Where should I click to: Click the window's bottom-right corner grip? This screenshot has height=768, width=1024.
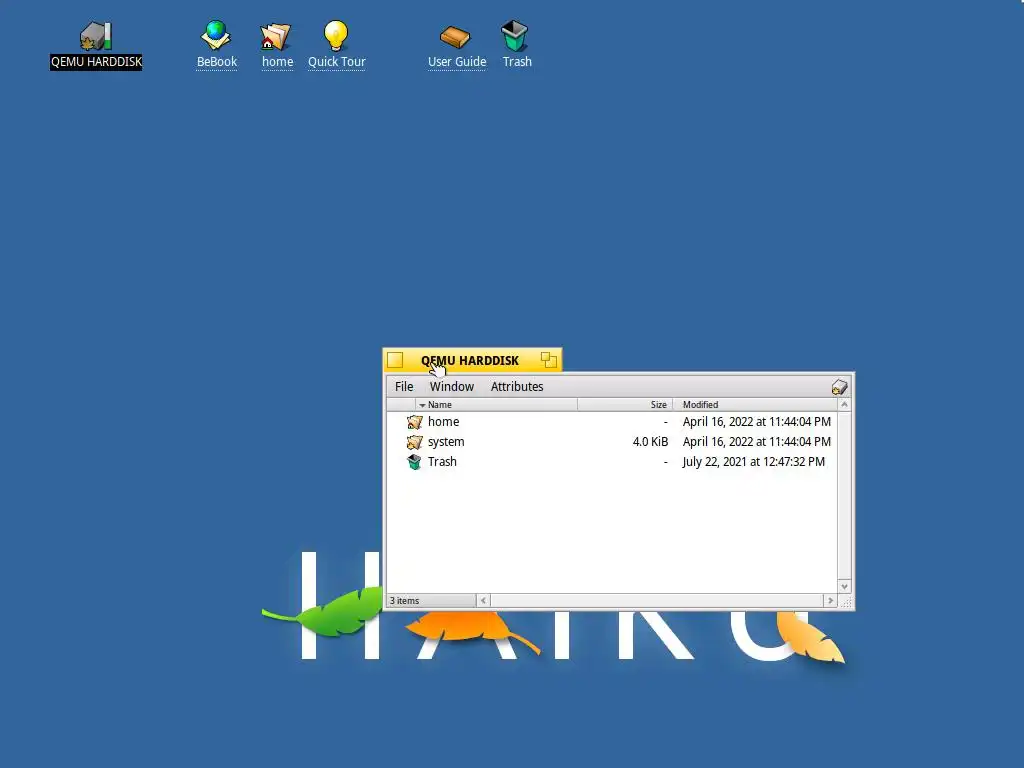point(846,601)
